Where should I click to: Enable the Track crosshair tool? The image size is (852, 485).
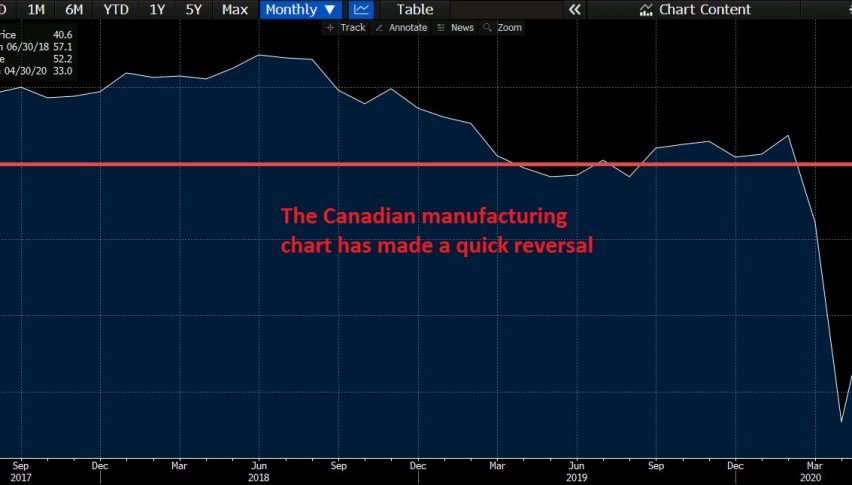(x=346, y=27)
